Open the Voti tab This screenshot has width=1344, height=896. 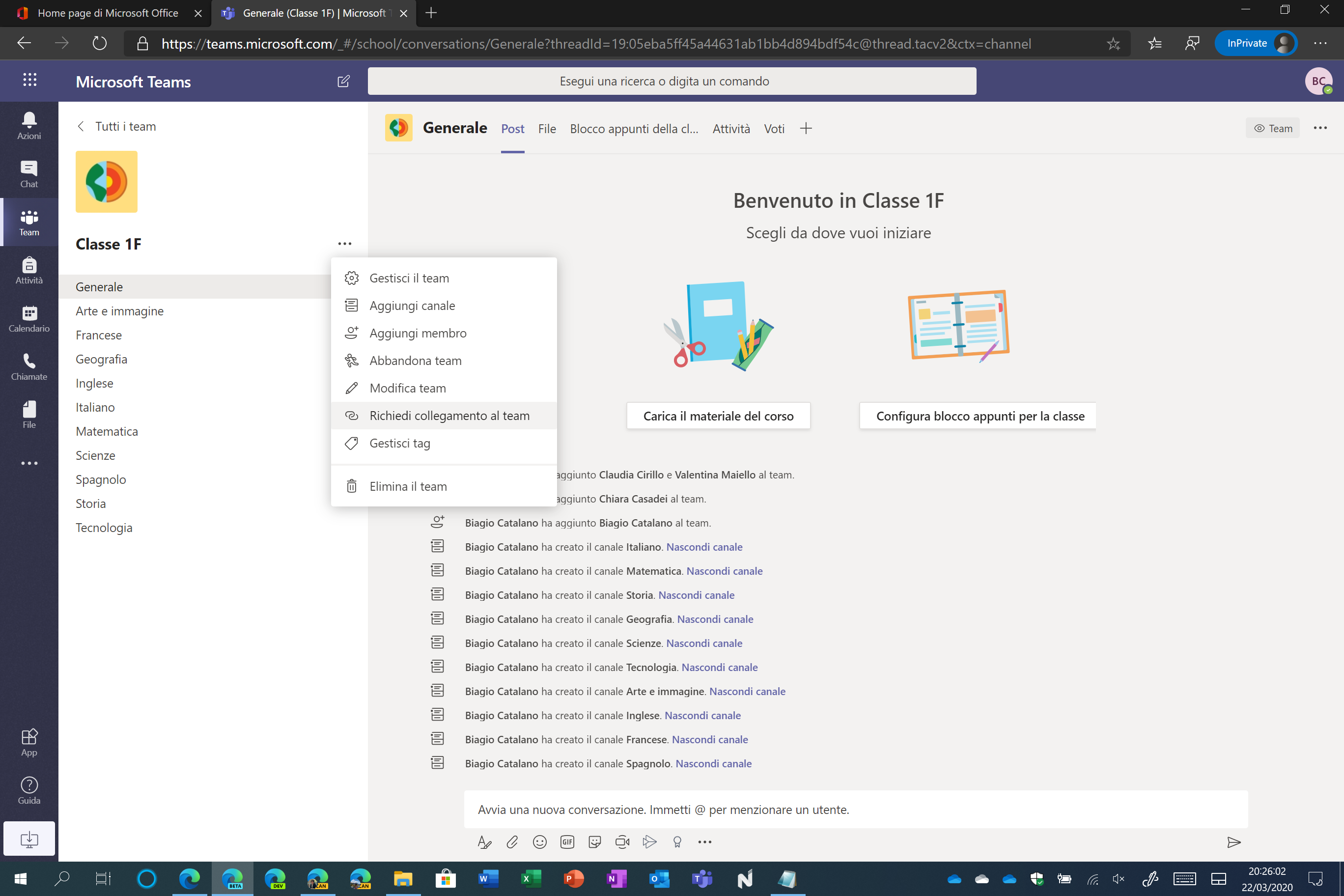(x=774, y=129)
